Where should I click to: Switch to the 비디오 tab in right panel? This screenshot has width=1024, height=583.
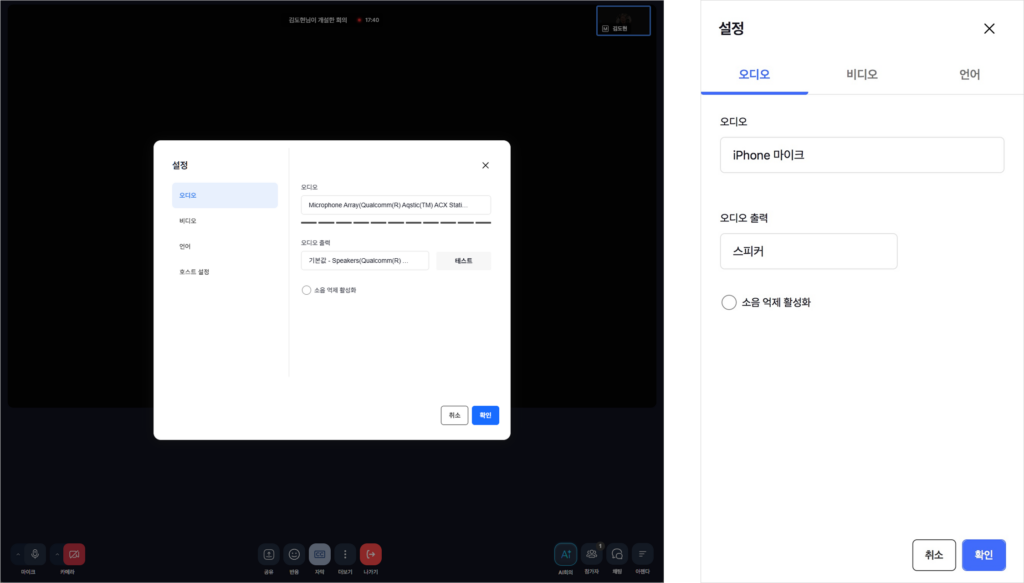tap(861, 74)
